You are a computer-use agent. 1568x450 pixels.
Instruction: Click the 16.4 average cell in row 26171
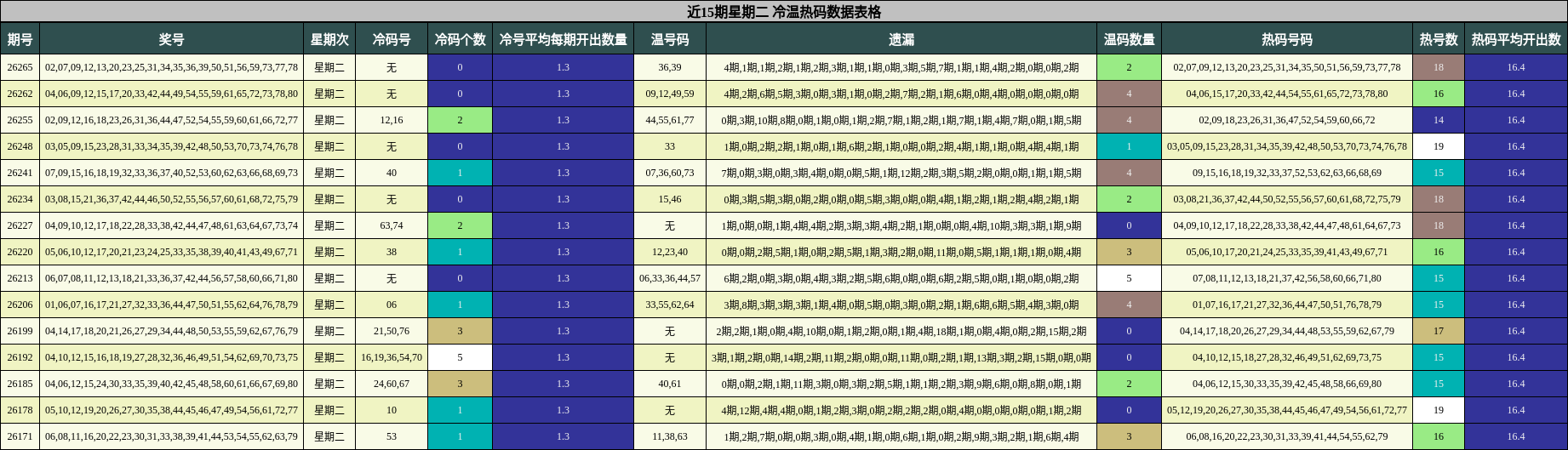1516,436
